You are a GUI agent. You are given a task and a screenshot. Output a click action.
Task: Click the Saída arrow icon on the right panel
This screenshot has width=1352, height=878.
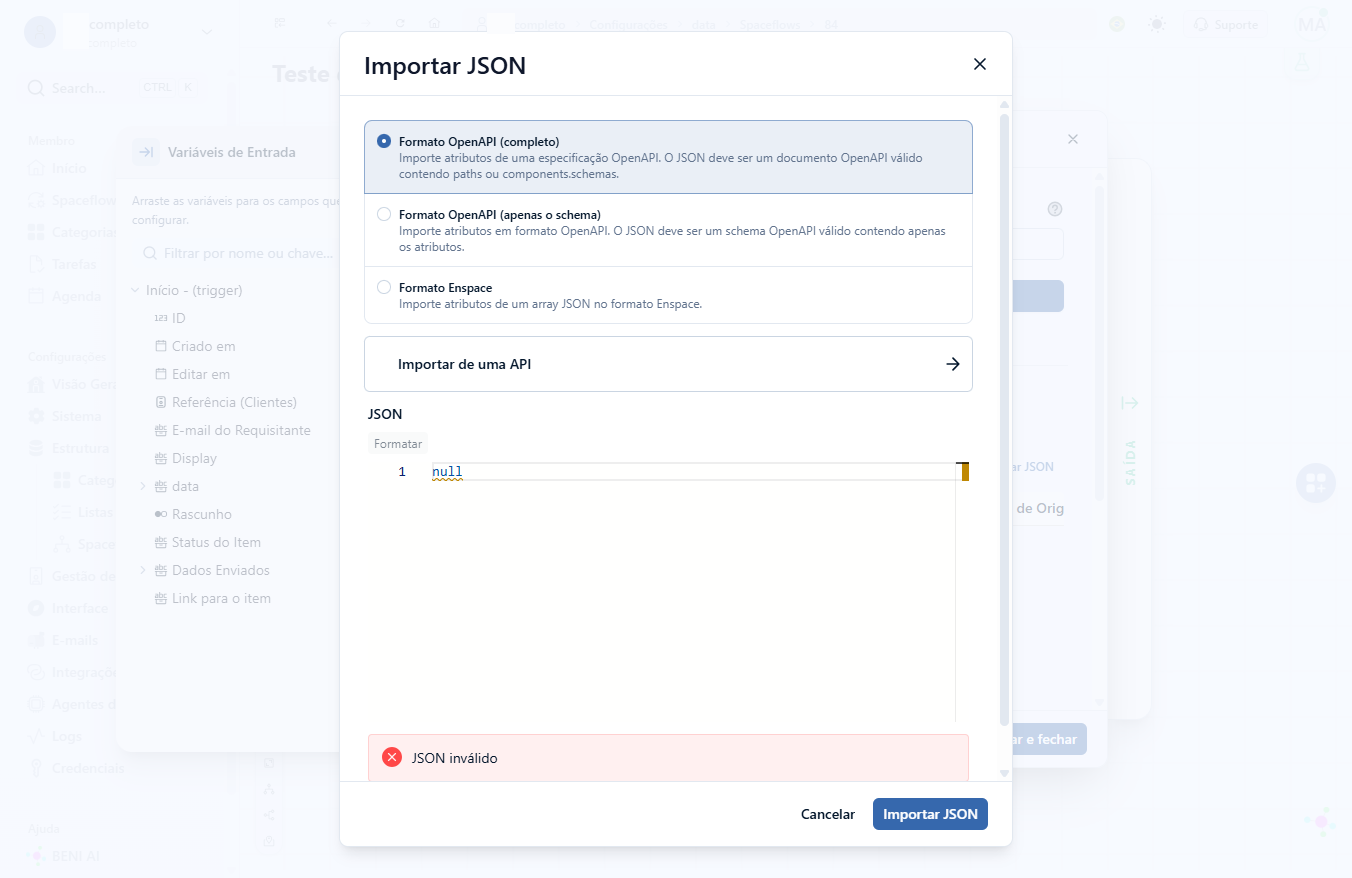click(x=1130, y=403)
